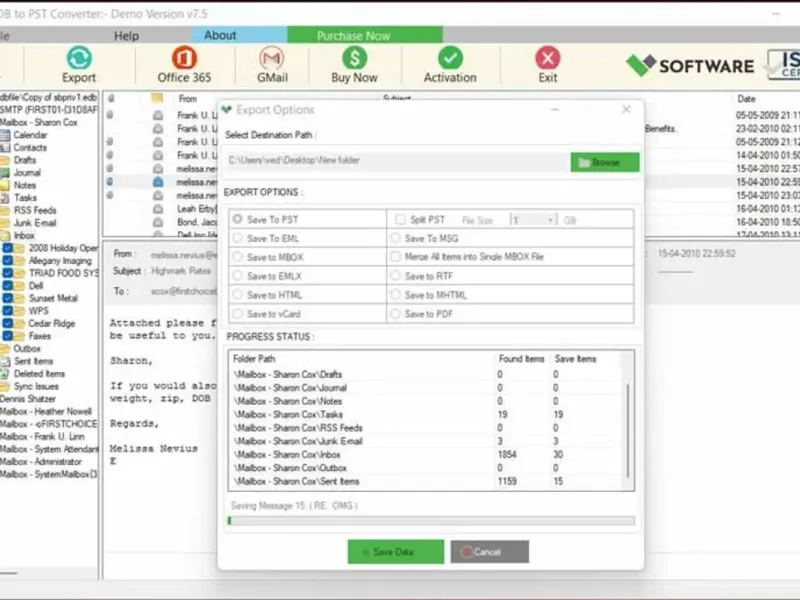
Task: Click the Save Data button
Action: [395, 552]
